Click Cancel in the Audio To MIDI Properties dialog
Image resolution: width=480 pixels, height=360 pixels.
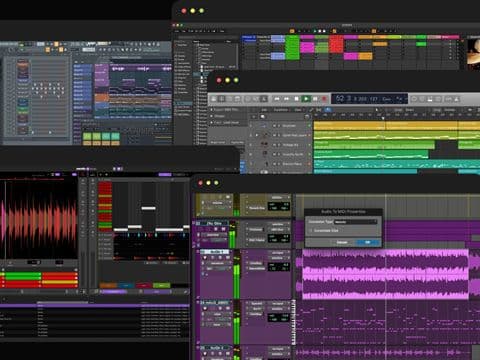(x=342, y=242)
